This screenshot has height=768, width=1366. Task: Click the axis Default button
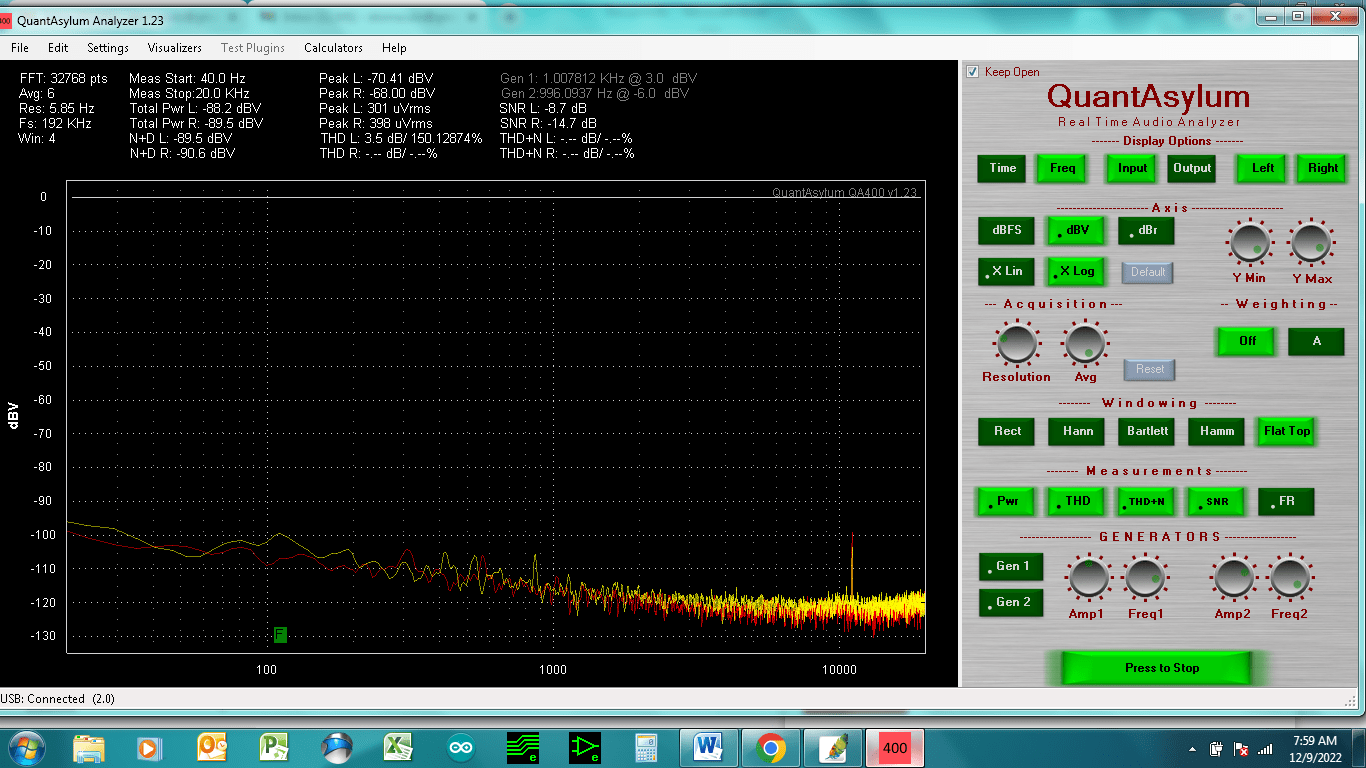1148,272
